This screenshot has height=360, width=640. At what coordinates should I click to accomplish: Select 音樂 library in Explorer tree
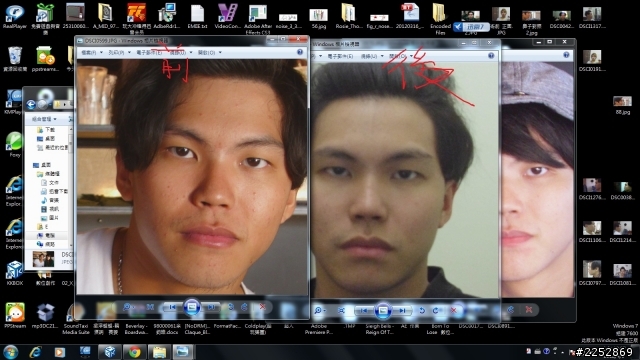[50, 200]
